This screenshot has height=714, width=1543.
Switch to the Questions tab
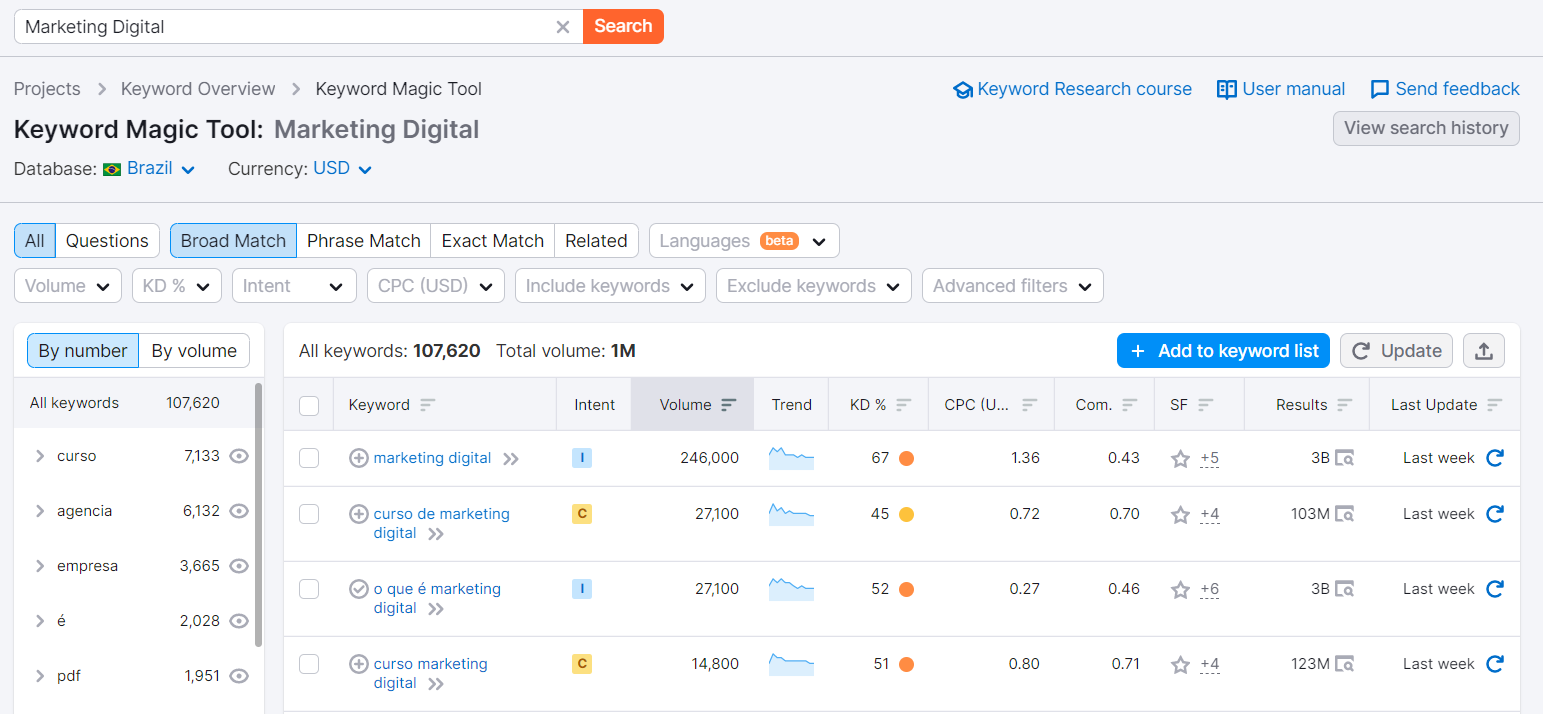(x=106, y=240)
